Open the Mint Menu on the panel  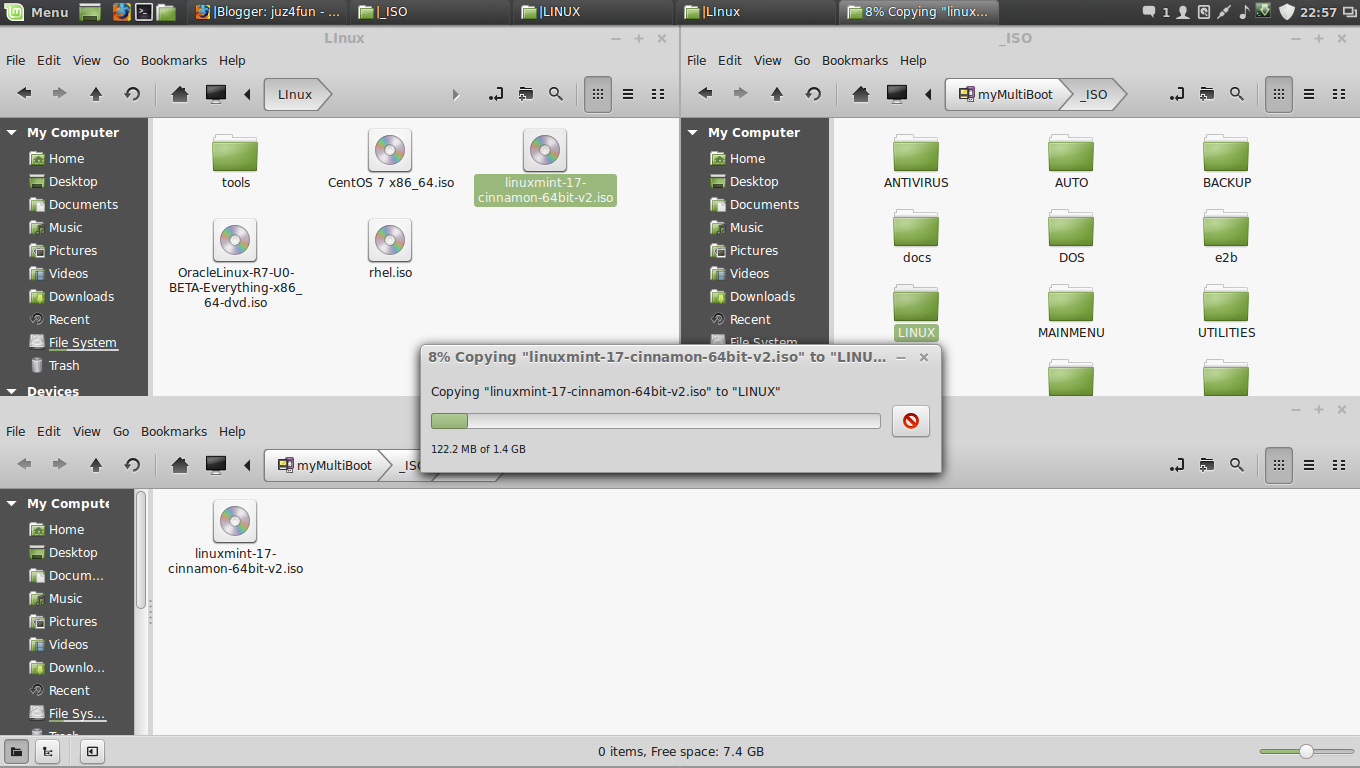tap(38, 12)
